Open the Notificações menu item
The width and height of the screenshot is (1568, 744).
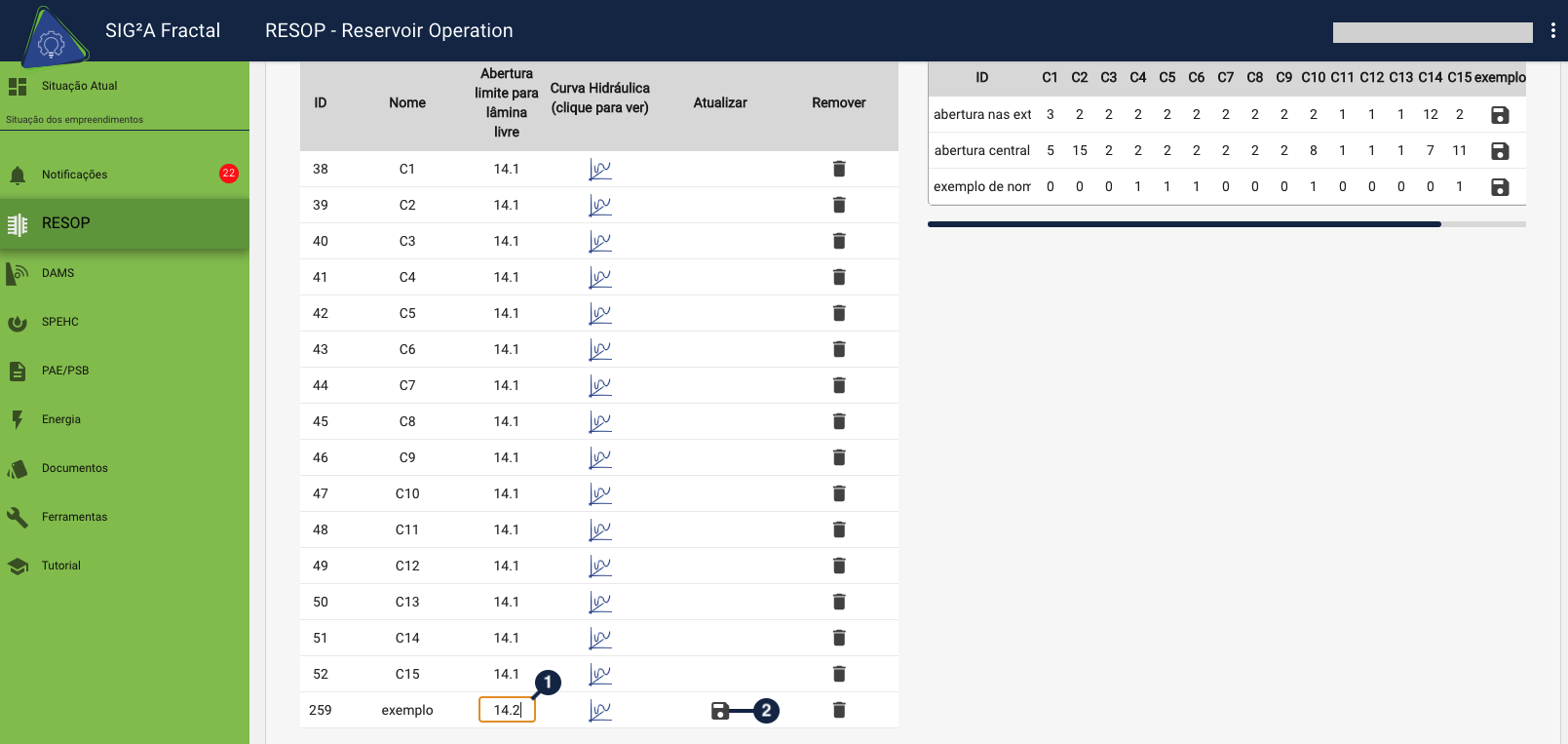(75, 175)
